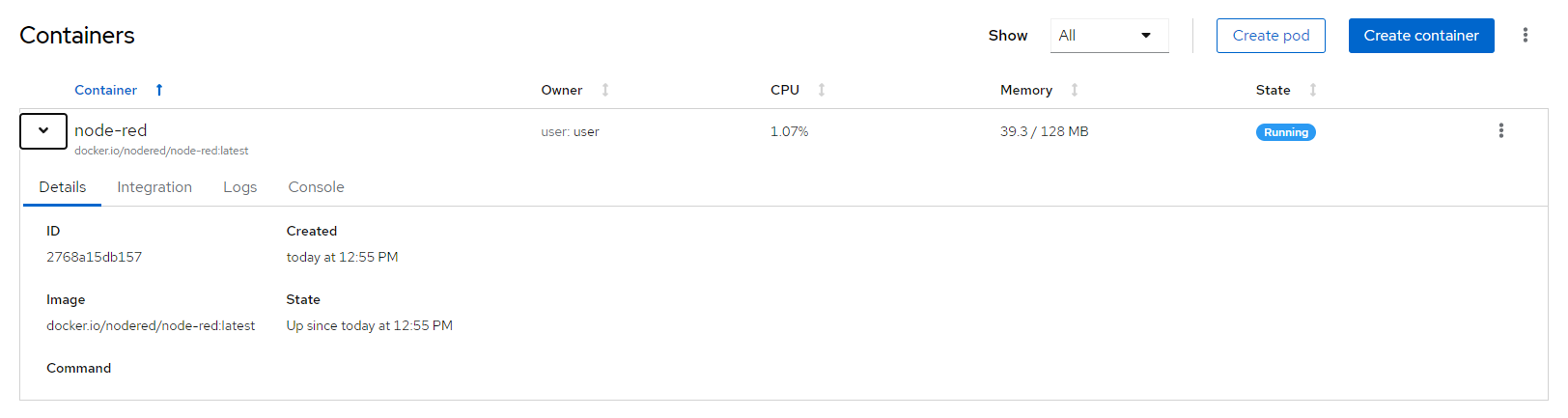Click the State column sort icon
1568x418 pixels.
(x=1313, y=90)
